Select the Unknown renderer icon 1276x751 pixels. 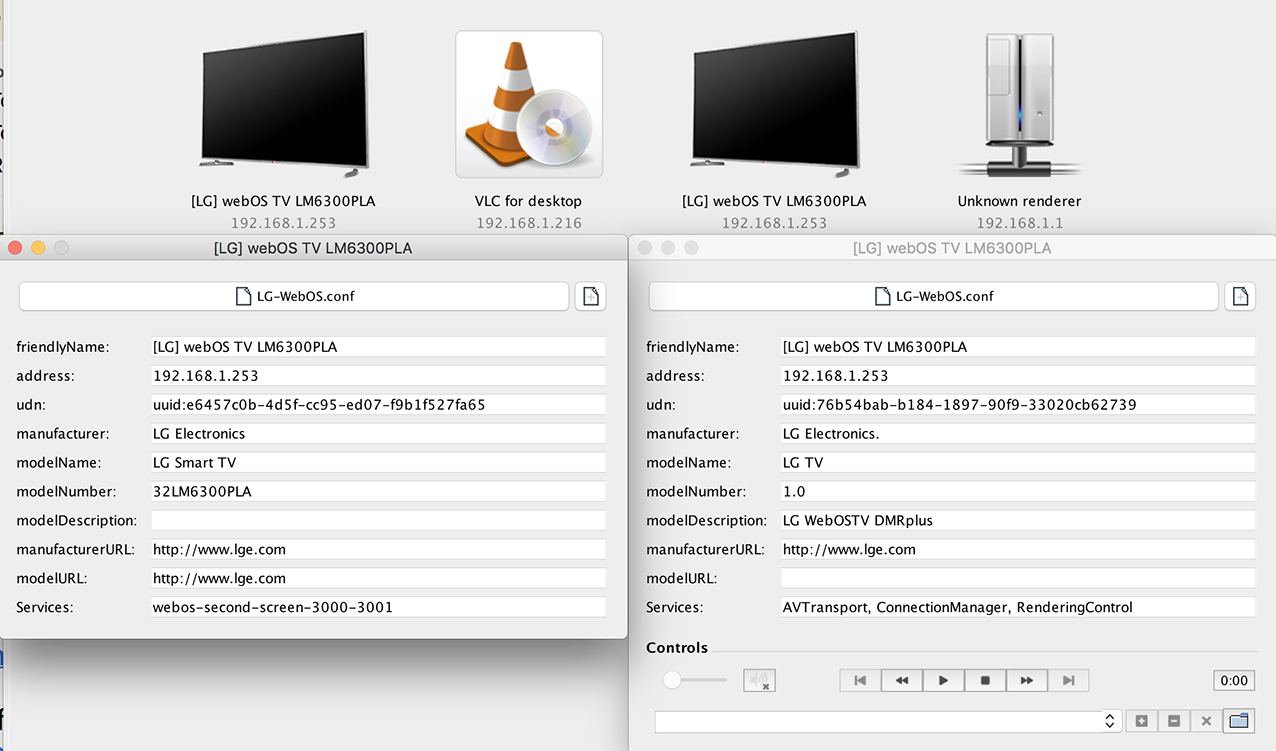click(1019, 104)
